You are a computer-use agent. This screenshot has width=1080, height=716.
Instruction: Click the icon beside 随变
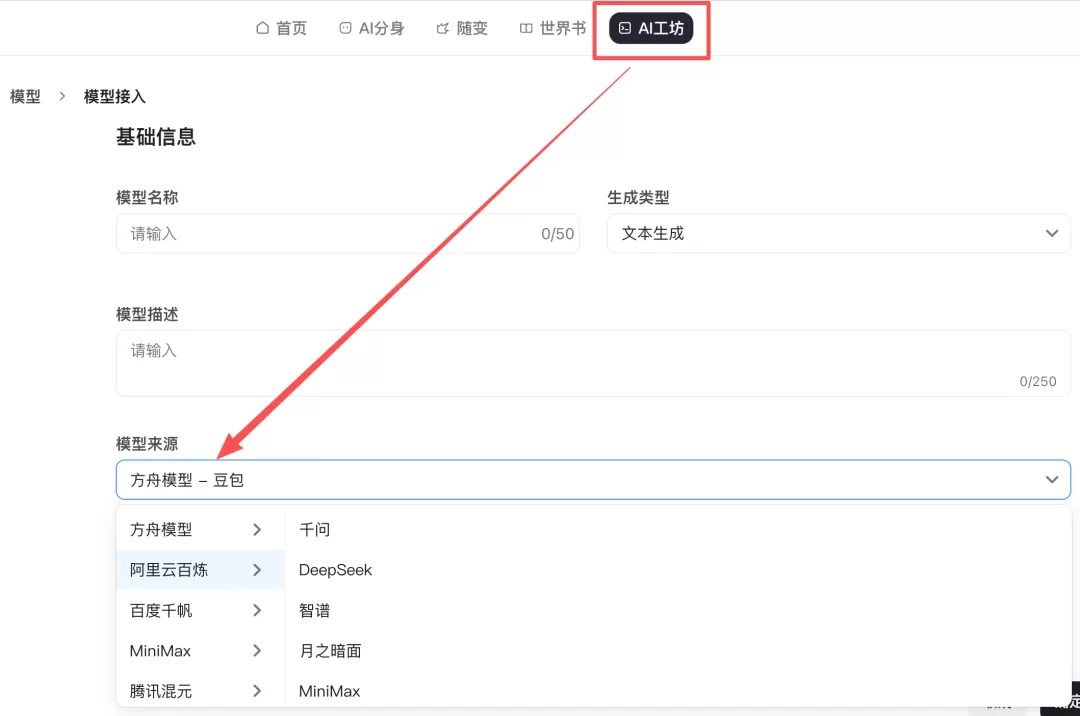tap(443, 28)
